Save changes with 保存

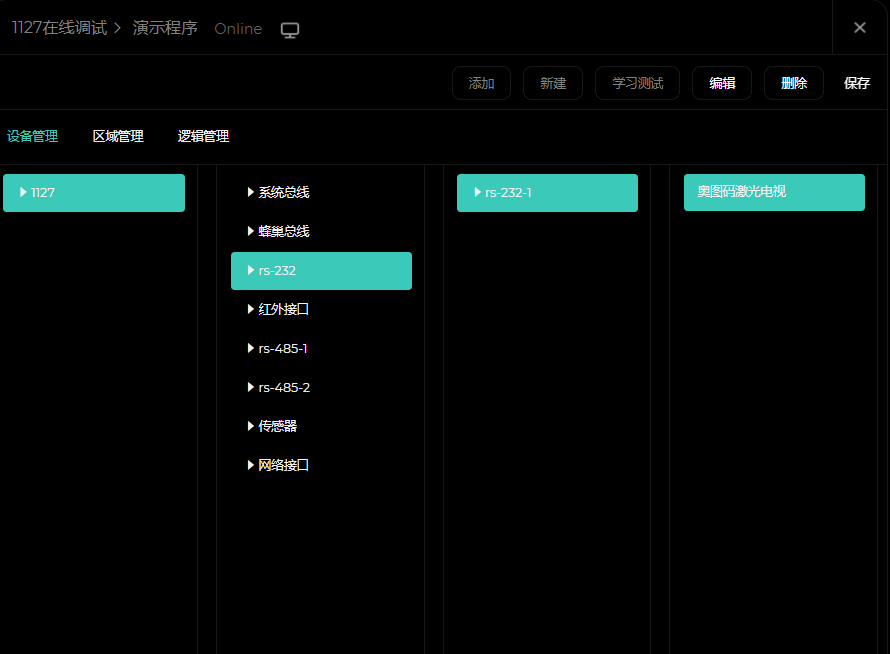click(857, 83)
